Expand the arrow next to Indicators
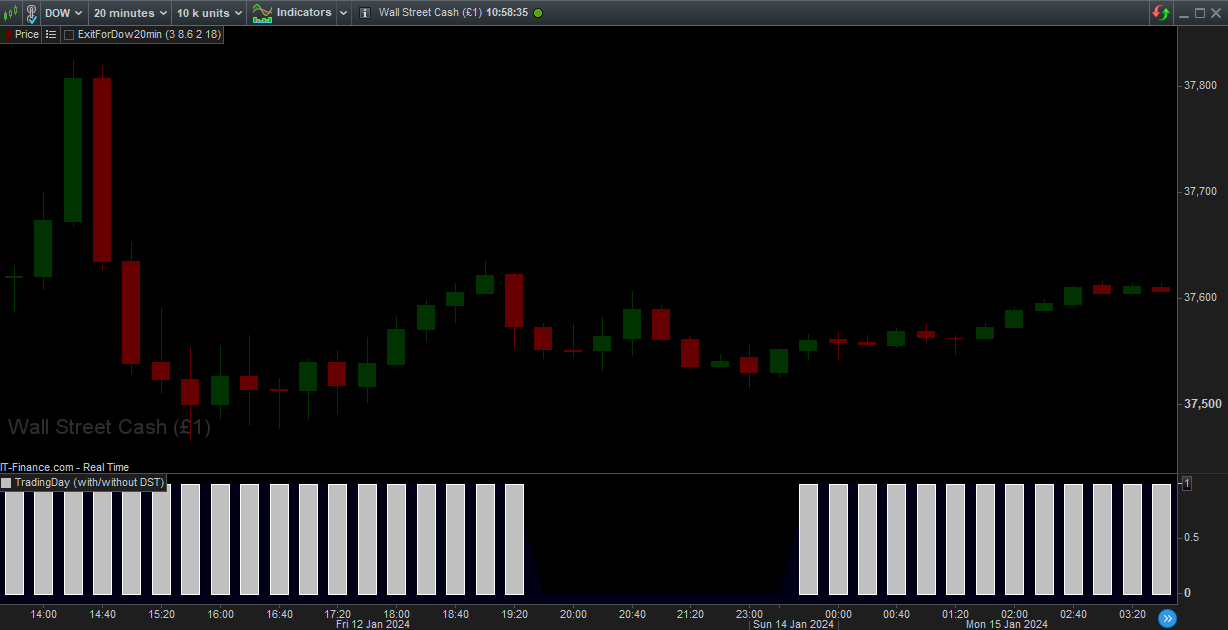Image resolution: width=1228 pixels, height=630 pixels. (343, 13)
